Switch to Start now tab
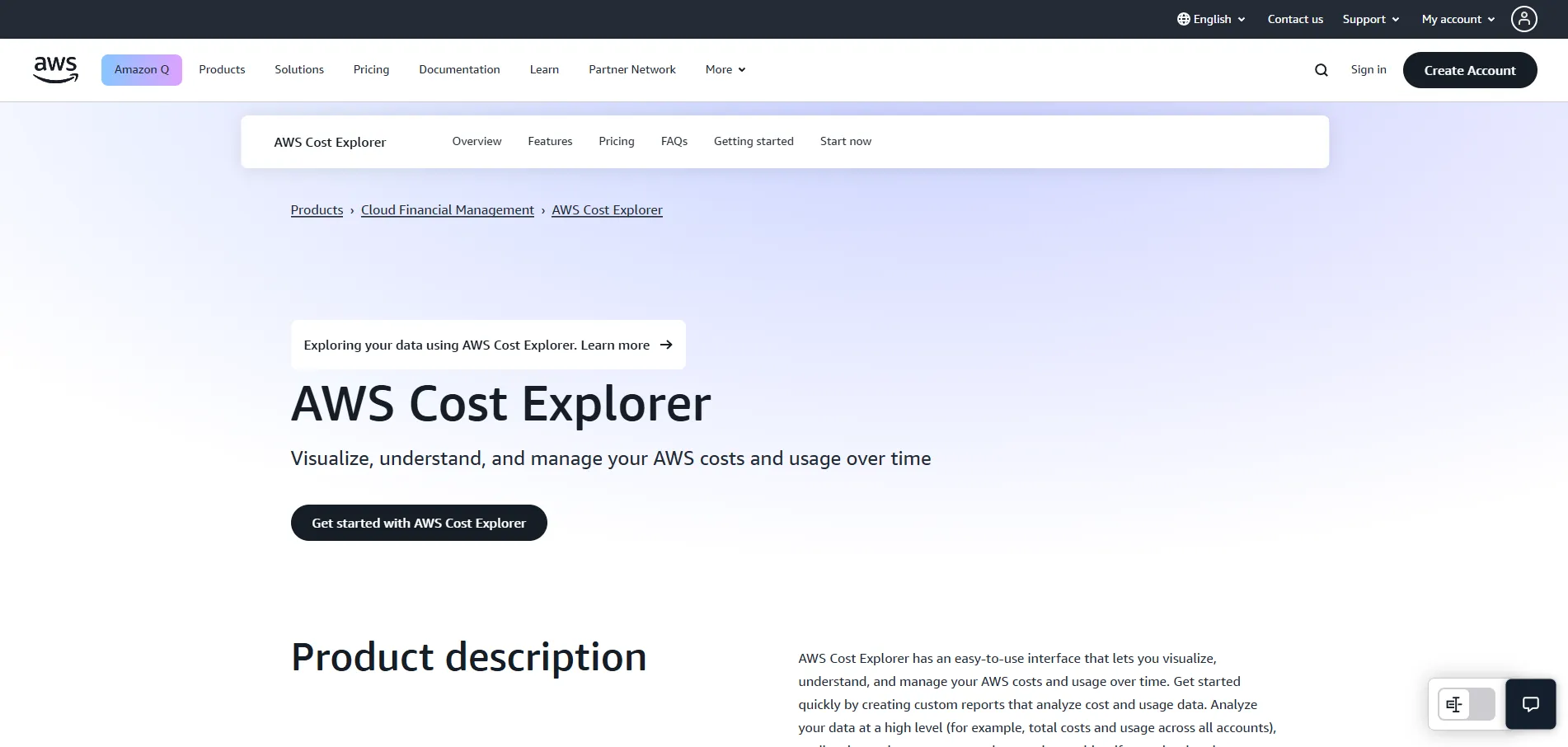Screen dimensions: 1568x747 (846, 141)
